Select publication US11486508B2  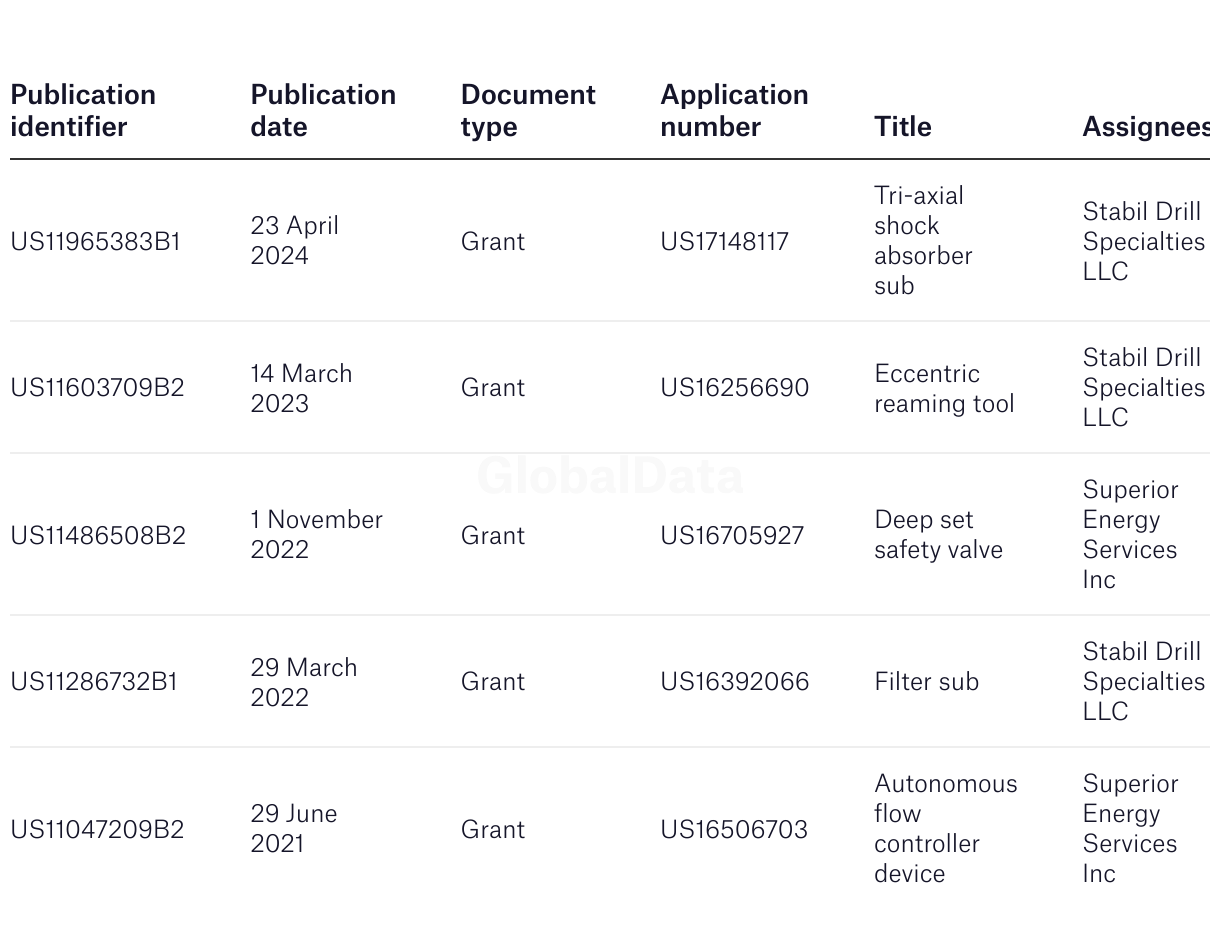click(x=98, y=535)
